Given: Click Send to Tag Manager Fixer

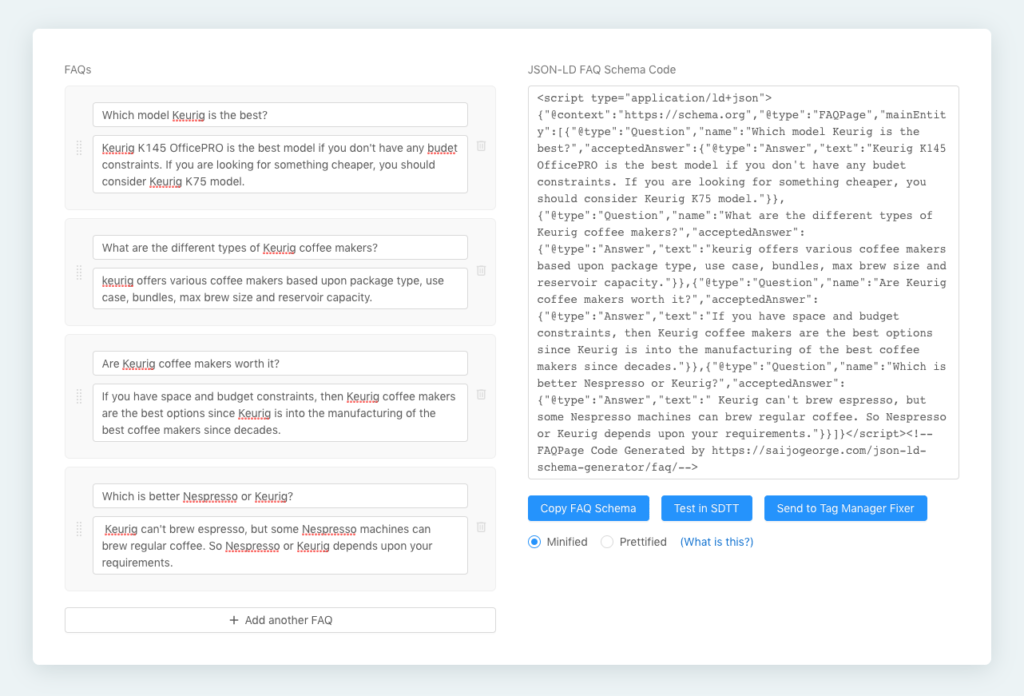Looking at the screenshot, I should coord(845,508).
